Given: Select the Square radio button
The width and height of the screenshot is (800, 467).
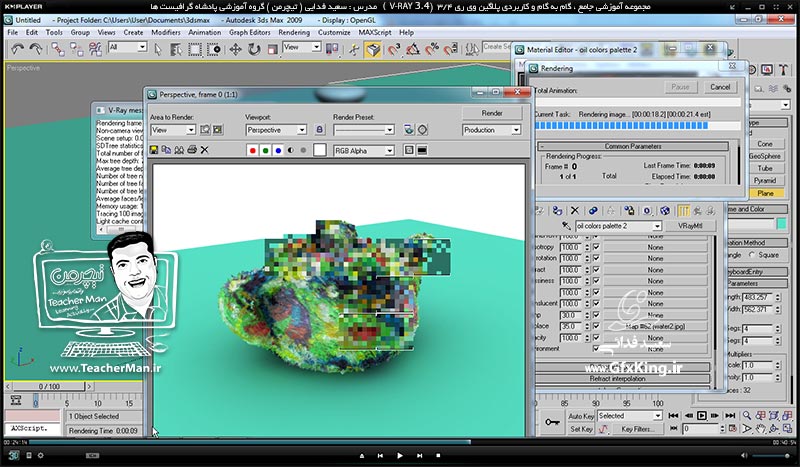Looking at the screenshot, I should [x=752, y=255].
